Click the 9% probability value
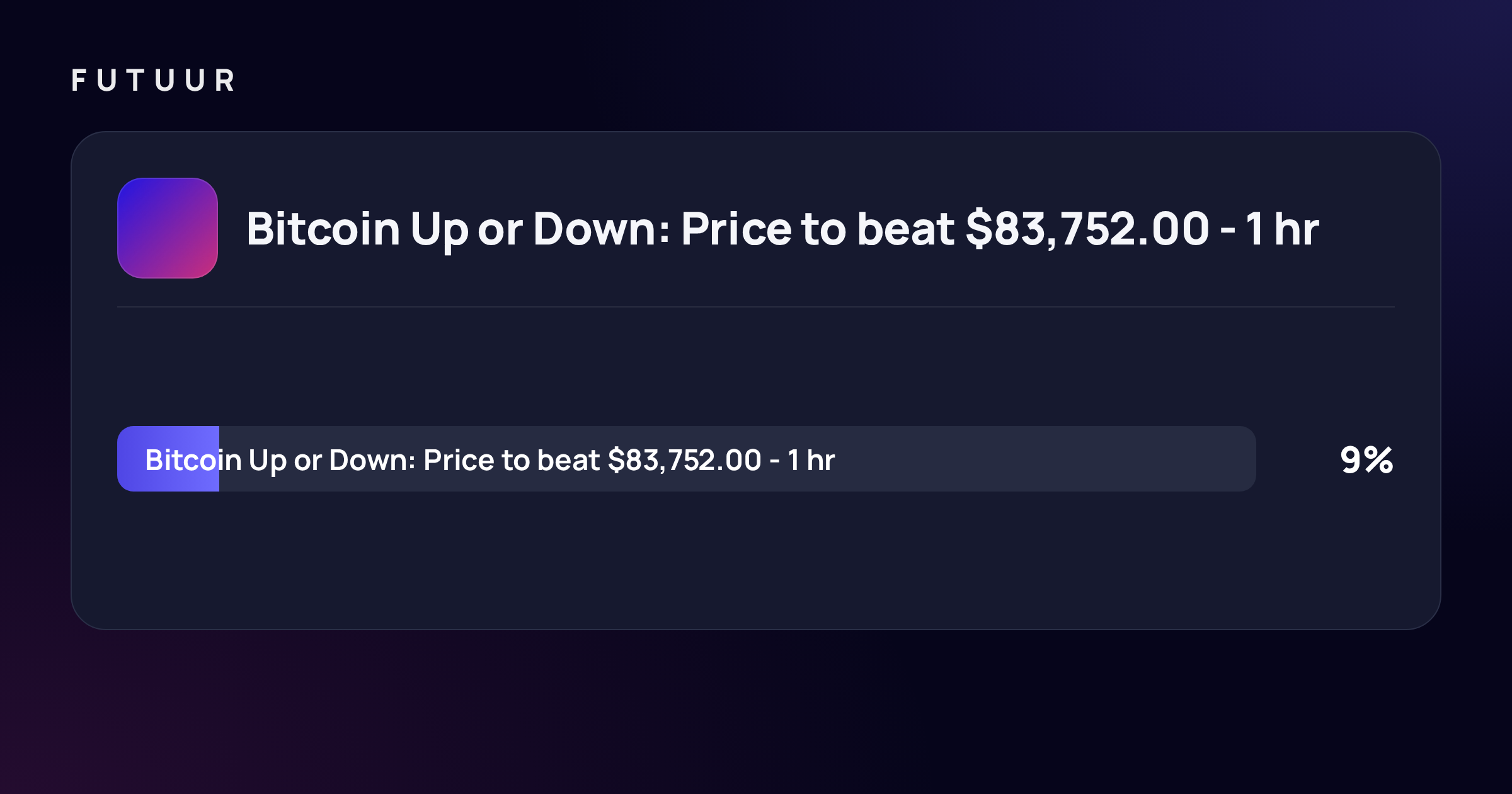The height and width of the screenshot is (794, 1512). 1366,460
